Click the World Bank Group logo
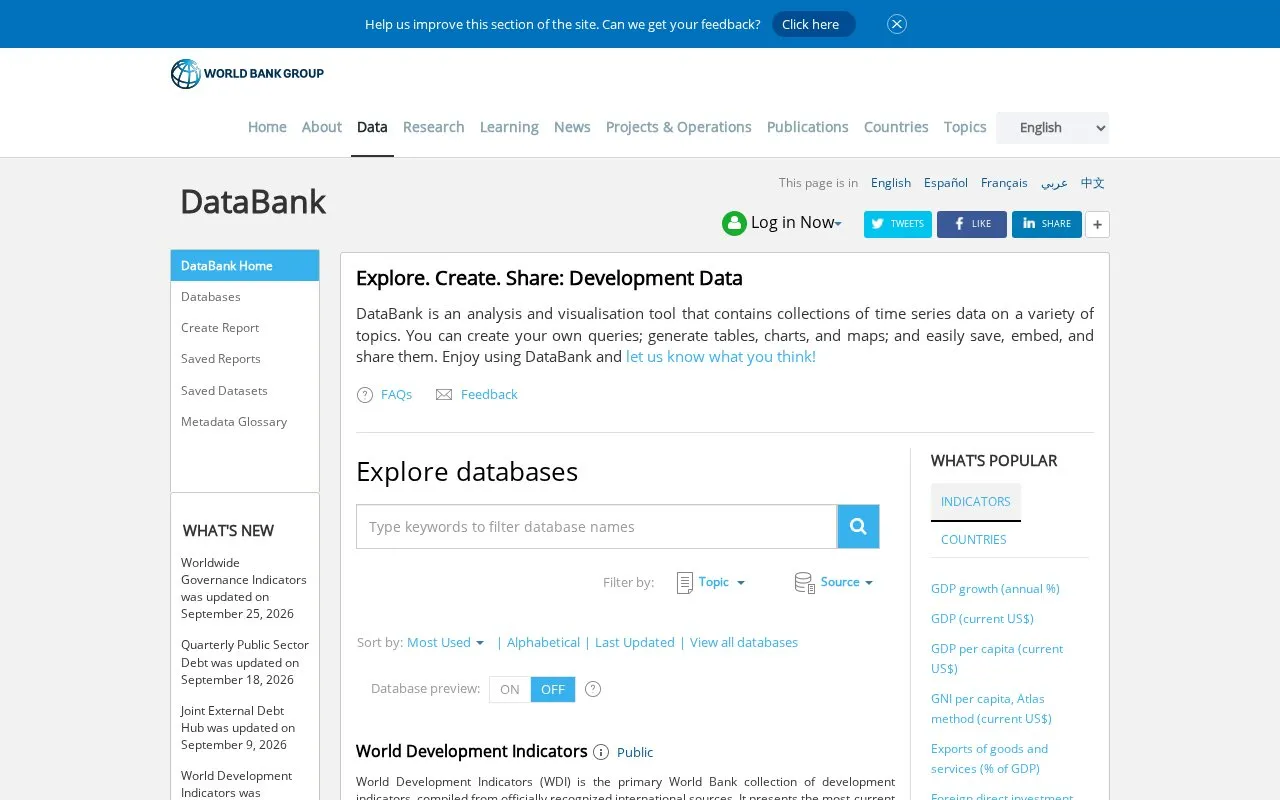The image size is (1280, 800). [247, 74]
